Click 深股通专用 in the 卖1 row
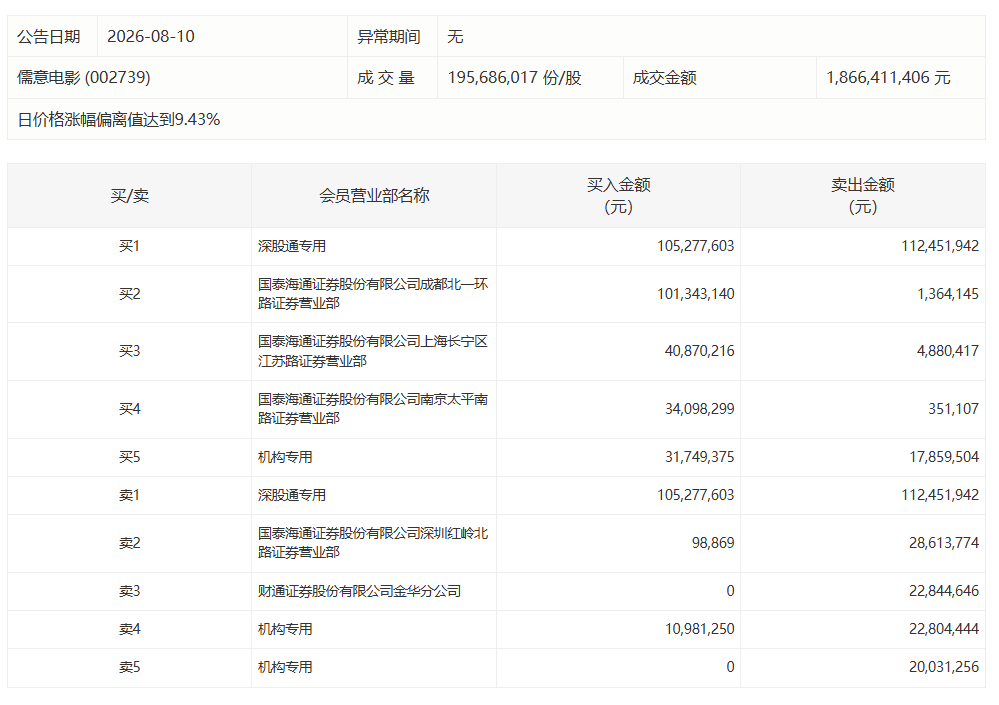 click(292, 495)
